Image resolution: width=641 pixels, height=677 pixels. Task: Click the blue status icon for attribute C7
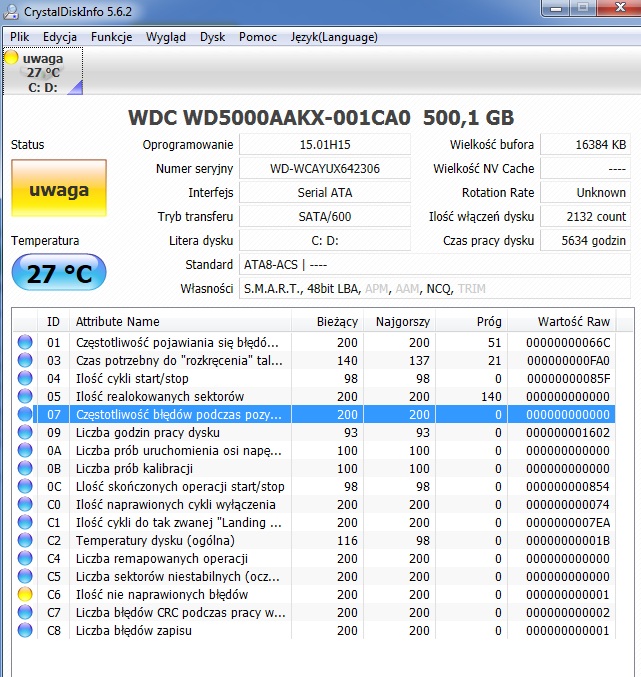pyautogui.click(x=25, y=612)
